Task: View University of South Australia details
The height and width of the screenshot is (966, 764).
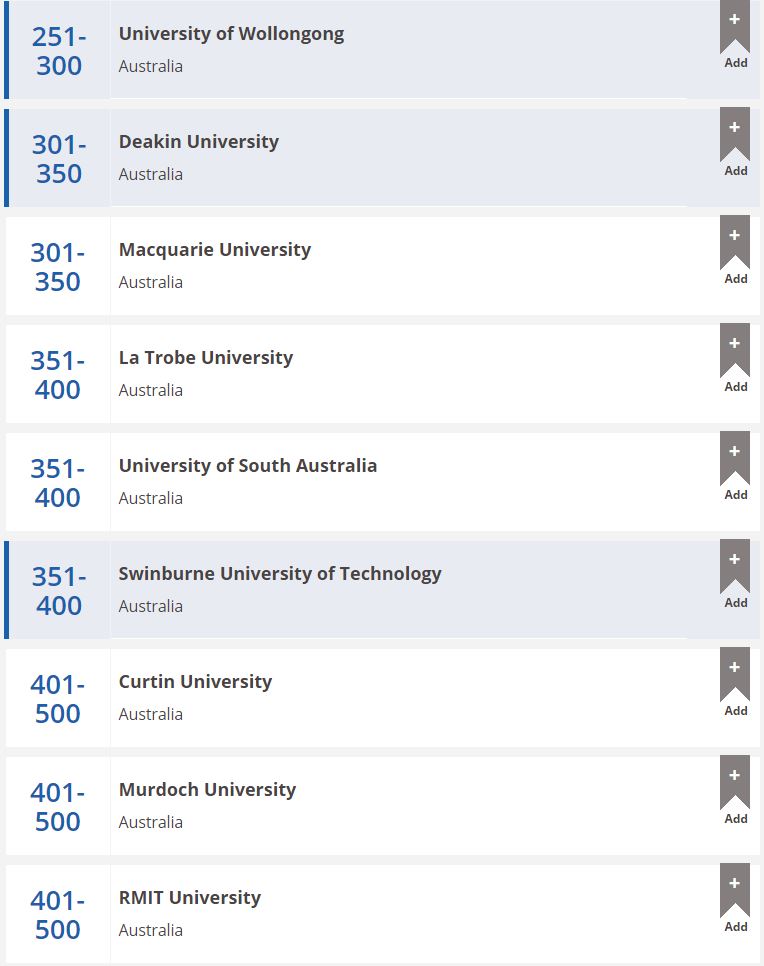Action: (248, 465)
